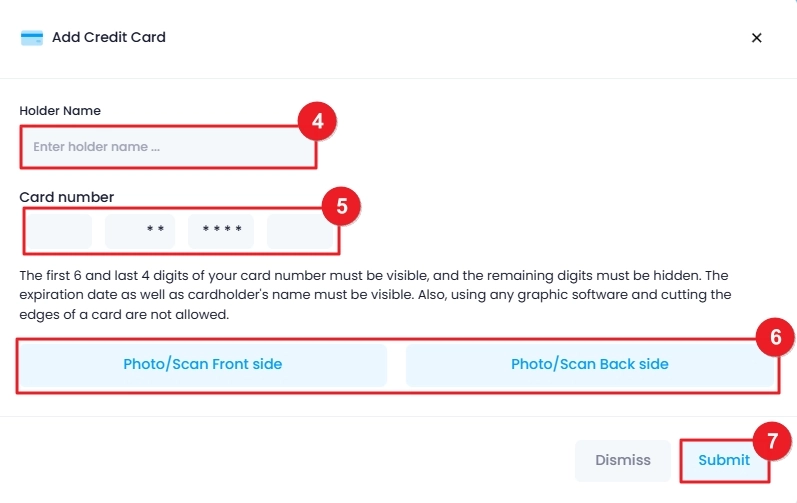
Task: Click the second card number box with two asterisks
Action: (x=140, y=231)
